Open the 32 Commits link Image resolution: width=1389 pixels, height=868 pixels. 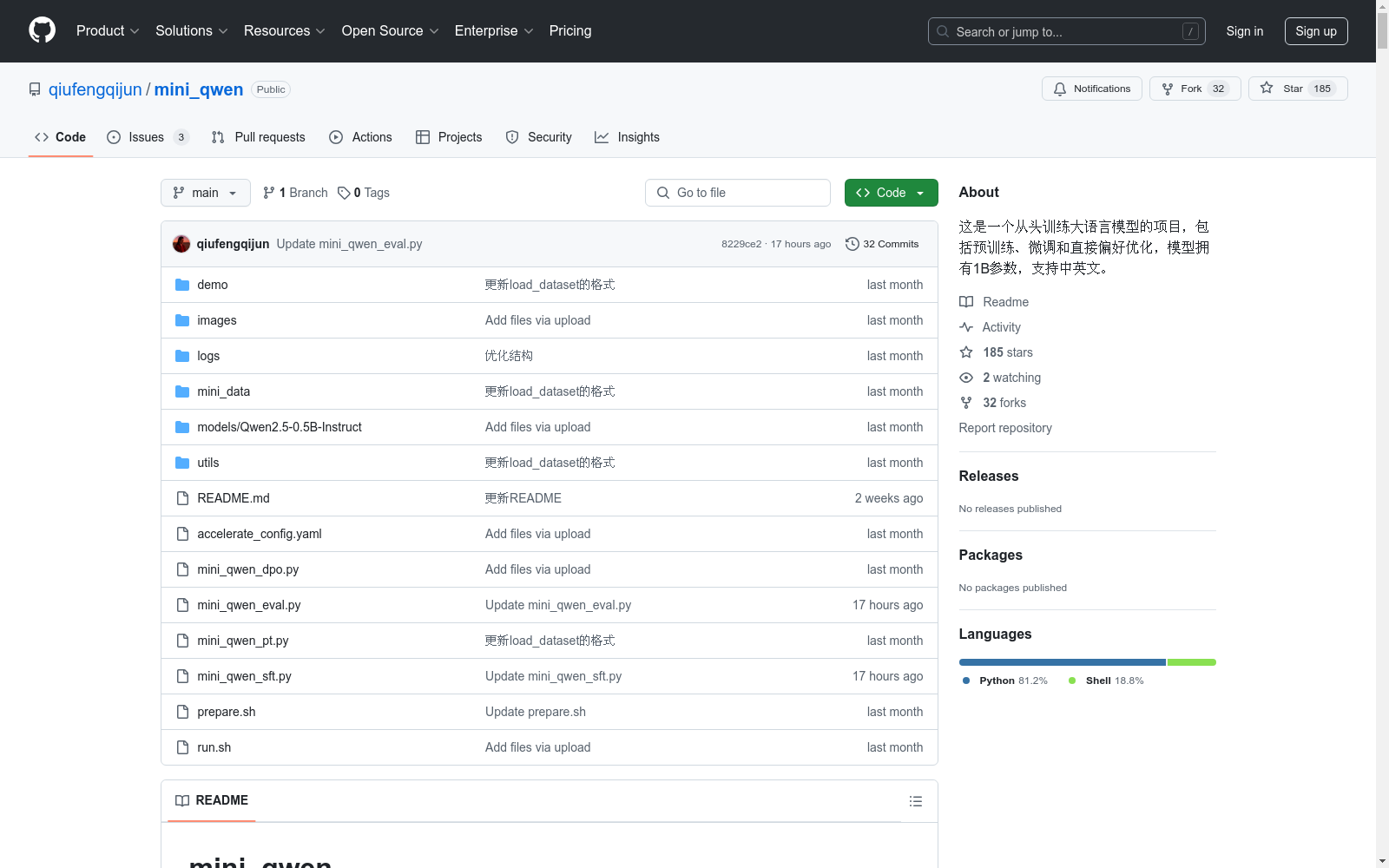pyautogui.click(x=882, y=244)
